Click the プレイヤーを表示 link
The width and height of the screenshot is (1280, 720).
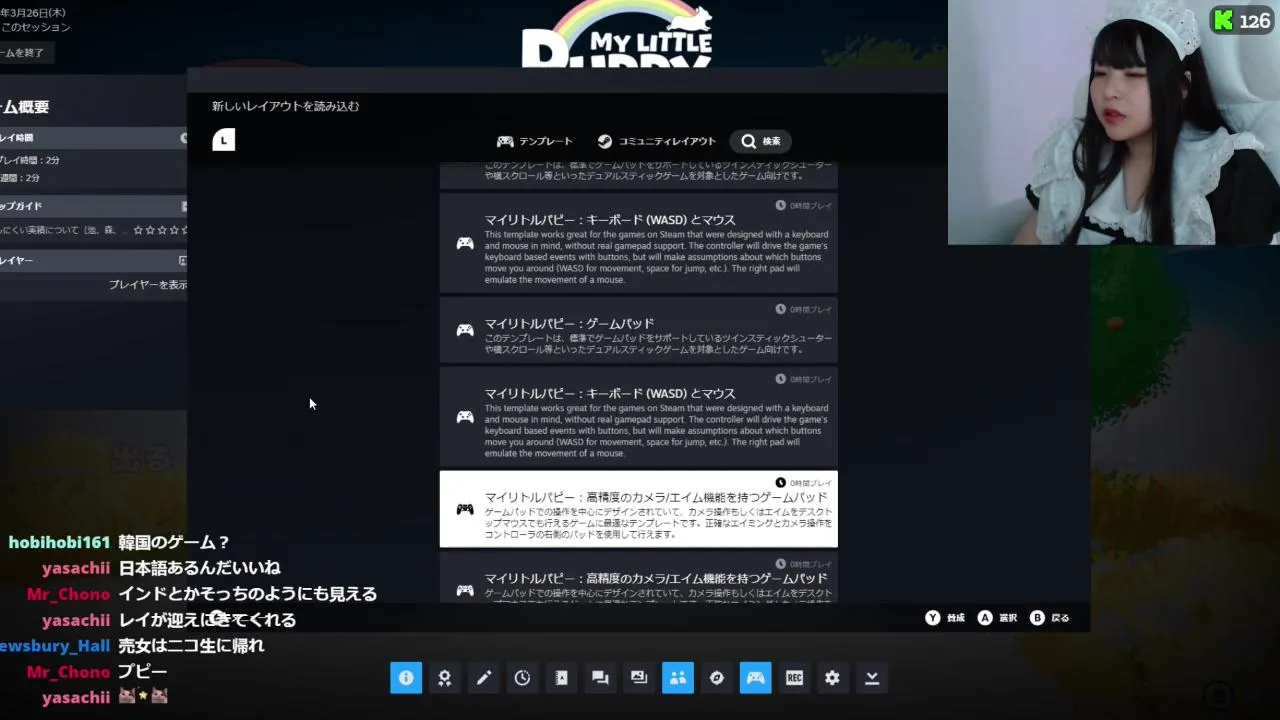tap(148, 284)
